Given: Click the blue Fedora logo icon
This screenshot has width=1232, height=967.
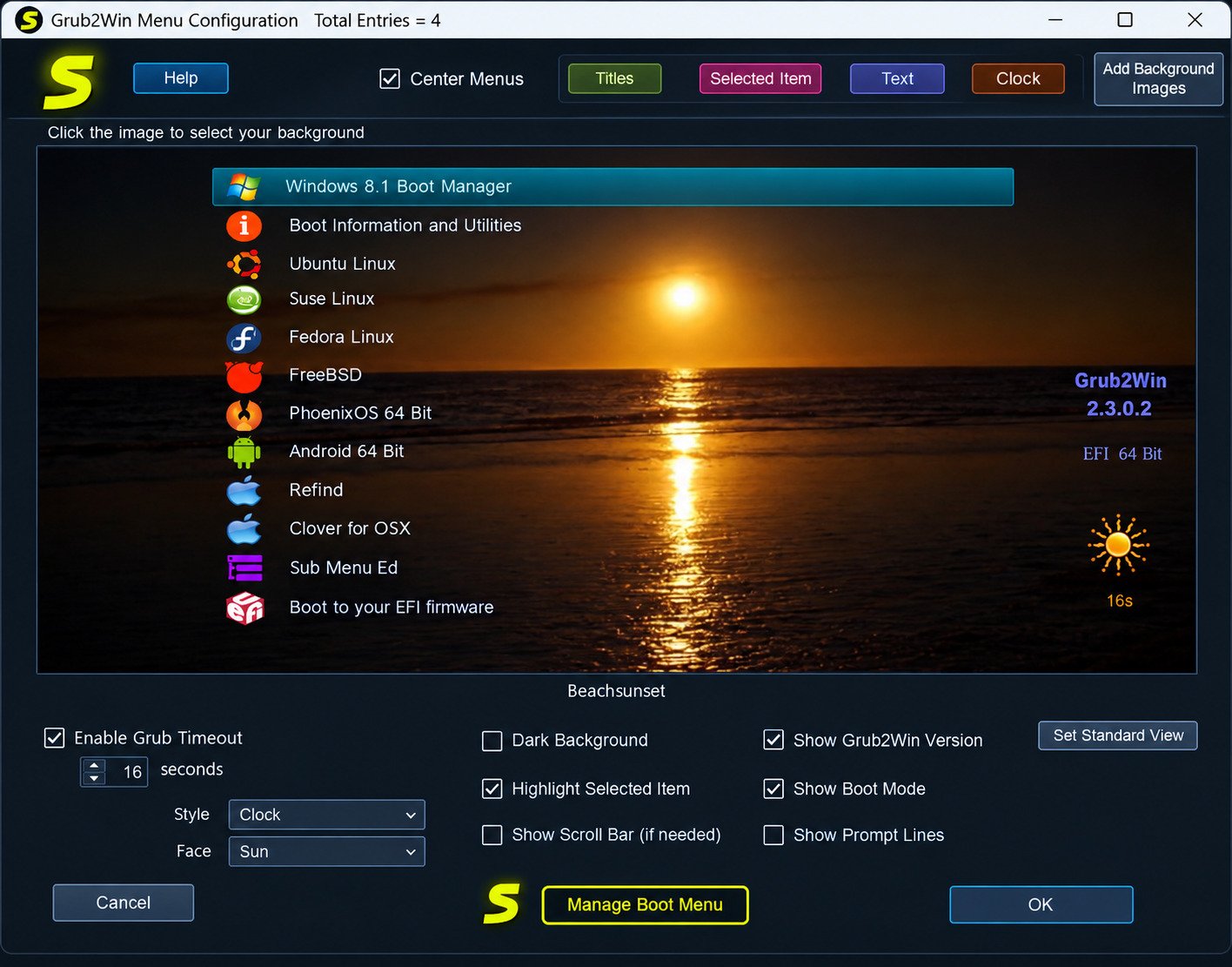Looking at the screenshot, I should click(x=244, y=338).
